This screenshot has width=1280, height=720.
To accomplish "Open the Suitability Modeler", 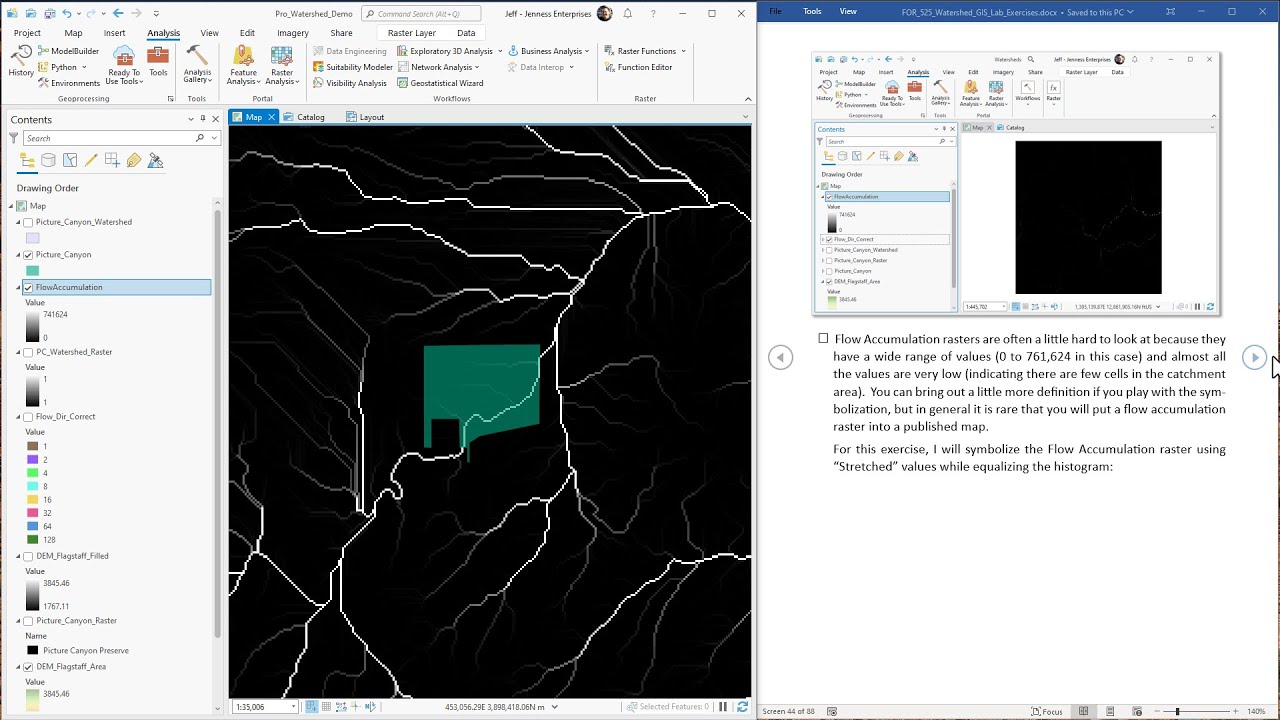I will point(352,67).
